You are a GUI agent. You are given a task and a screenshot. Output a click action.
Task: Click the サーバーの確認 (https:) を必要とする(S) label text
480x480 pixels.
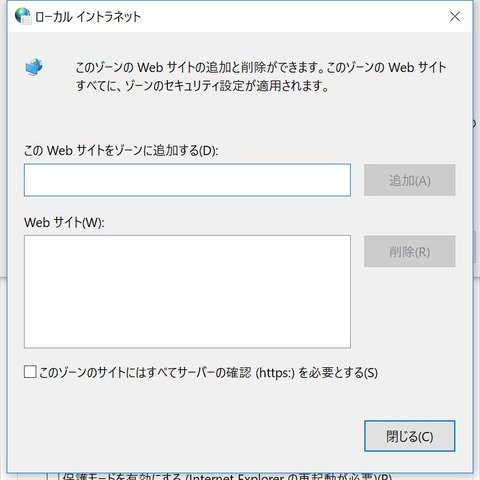click(278, 372)
